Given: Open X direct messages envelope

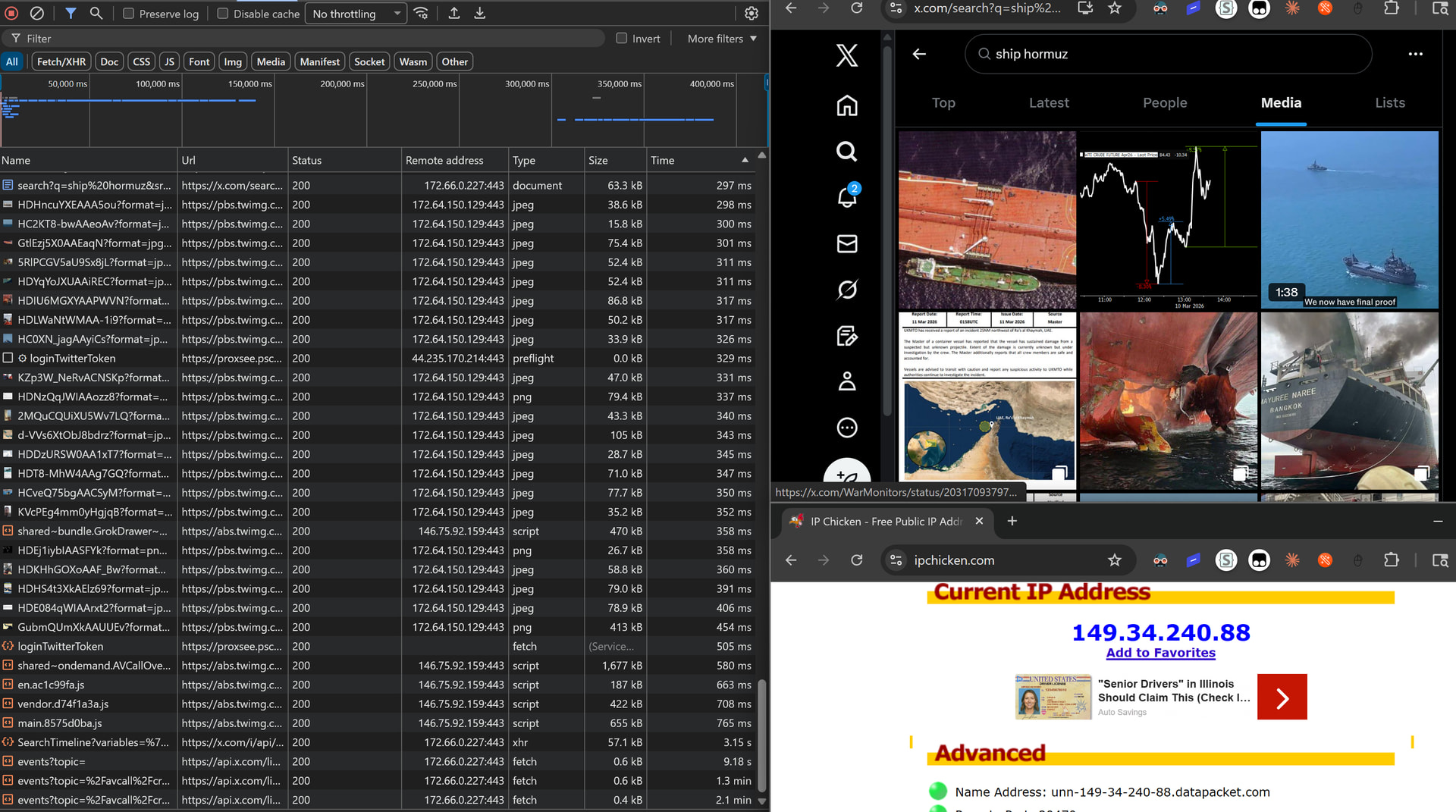Looking at the screenshot, I should coord(846,243).
